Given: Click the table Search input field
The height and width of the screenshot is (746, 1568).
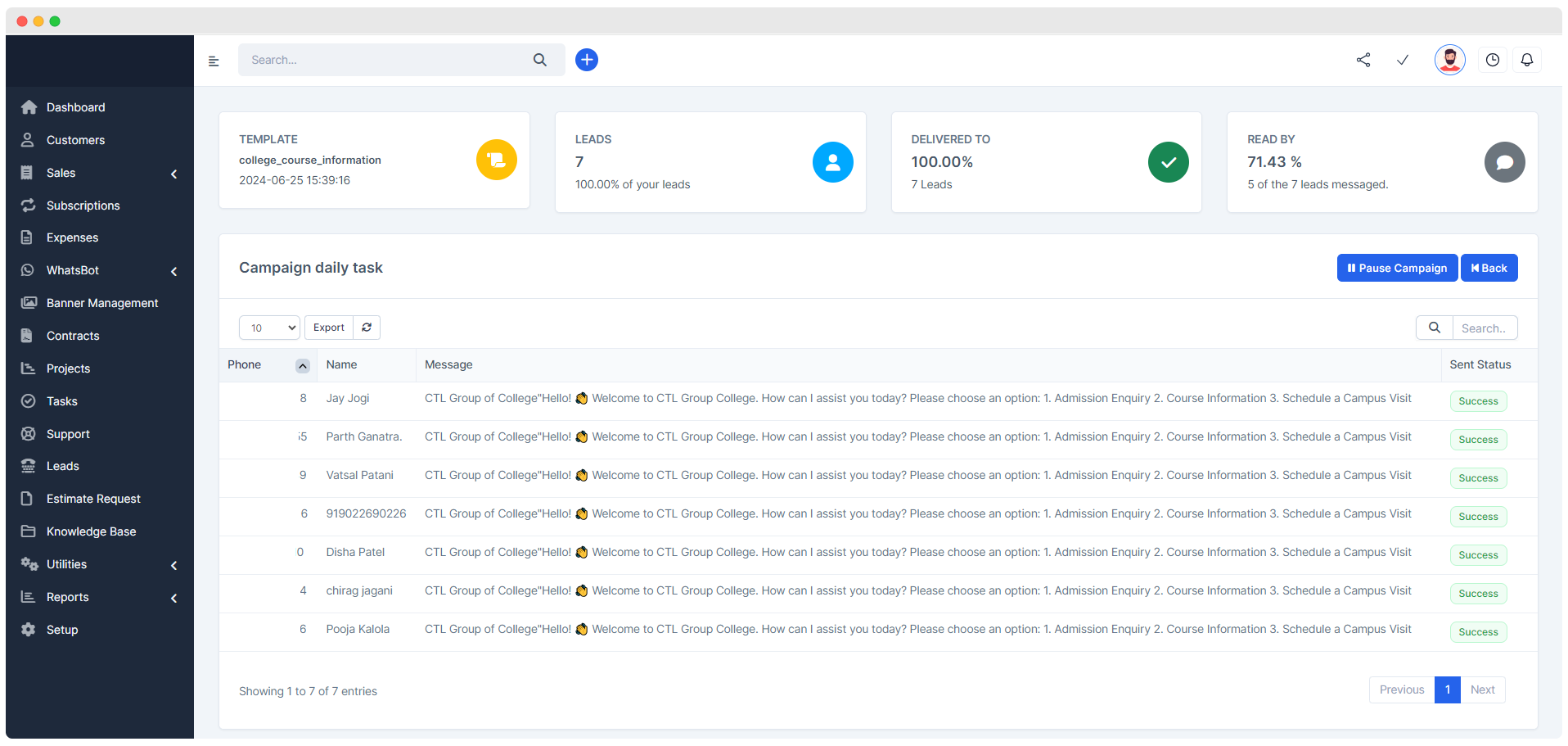Looking at the screenshot, I should tap(1484, 328).
